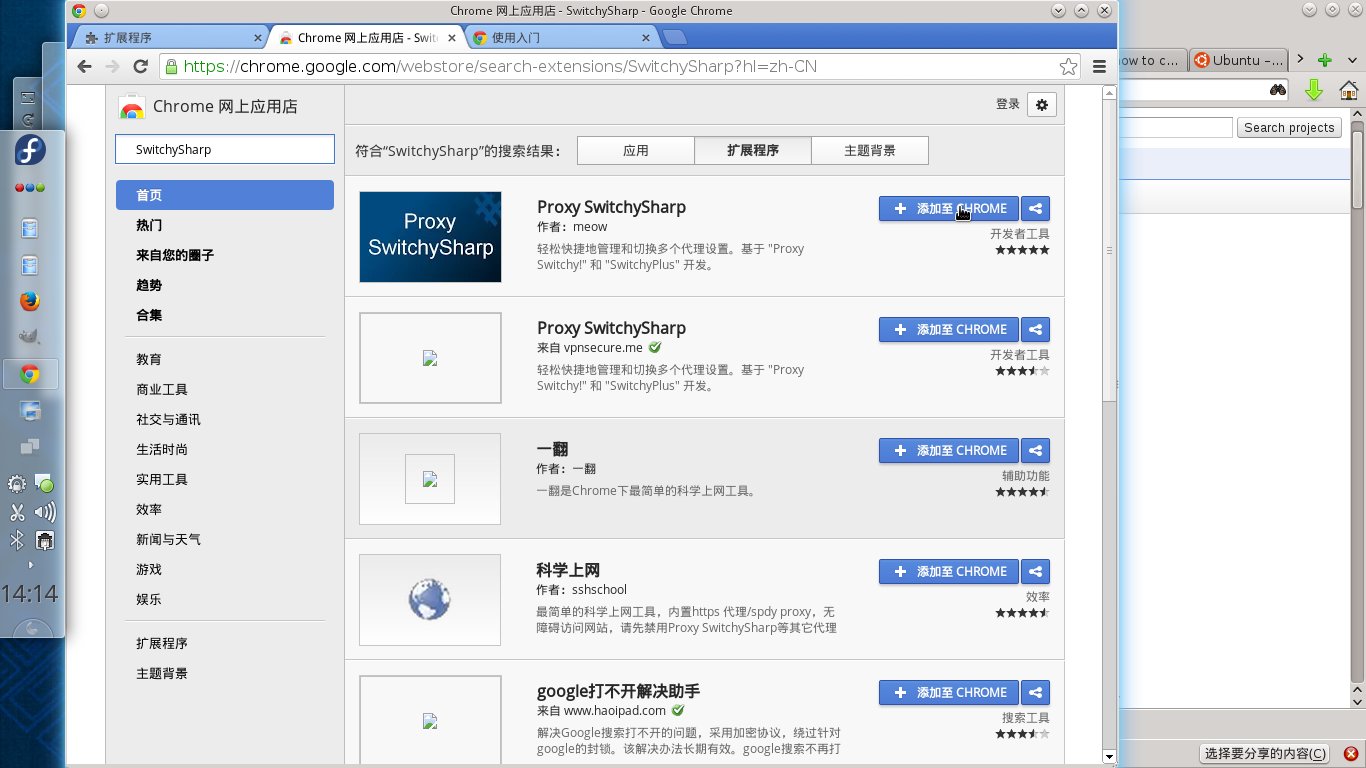Open the 游戏 category
This screenshot has height=768, width=1366.
point(149,569)
